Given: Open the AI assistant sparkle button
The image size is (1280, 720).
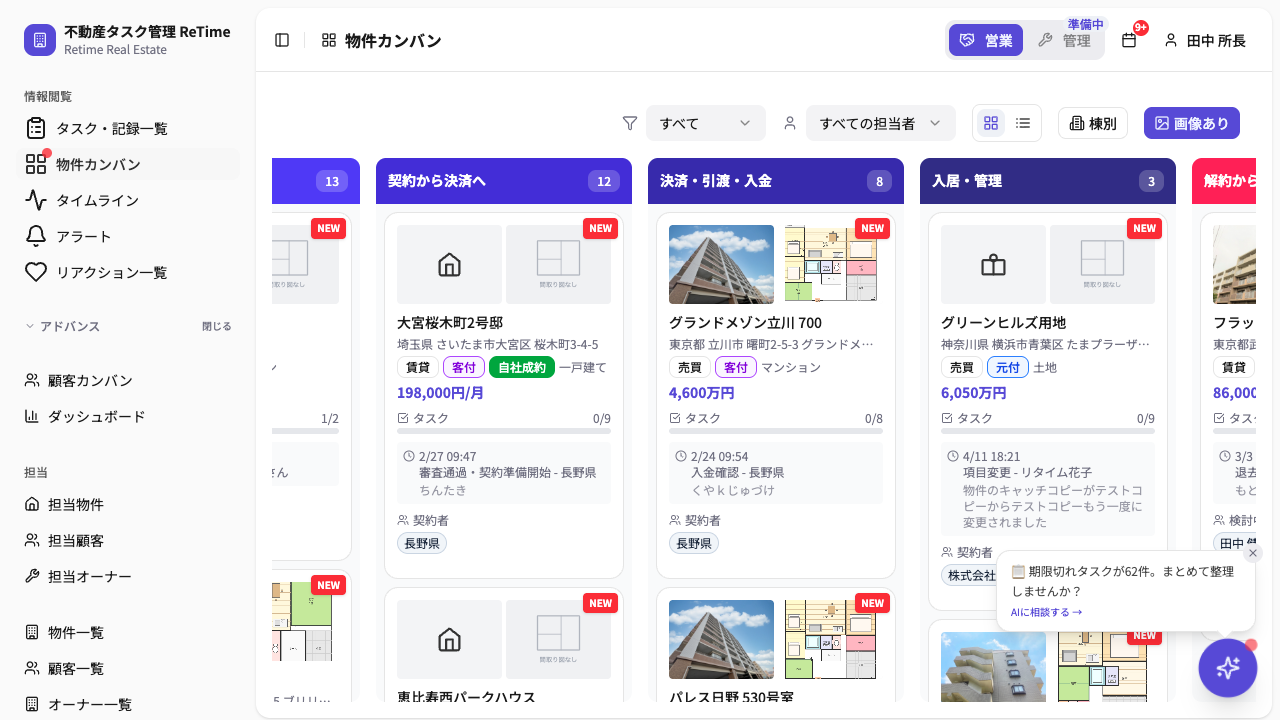Looking at the screenshot, I should tap(1228, 668).
